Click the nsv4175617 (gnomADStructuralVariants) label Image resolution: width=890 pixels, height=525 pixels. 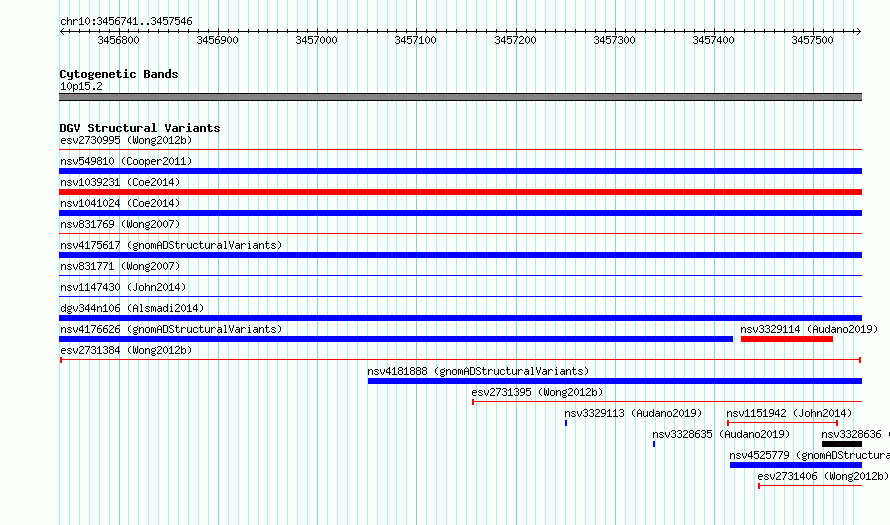click(171, 245)
